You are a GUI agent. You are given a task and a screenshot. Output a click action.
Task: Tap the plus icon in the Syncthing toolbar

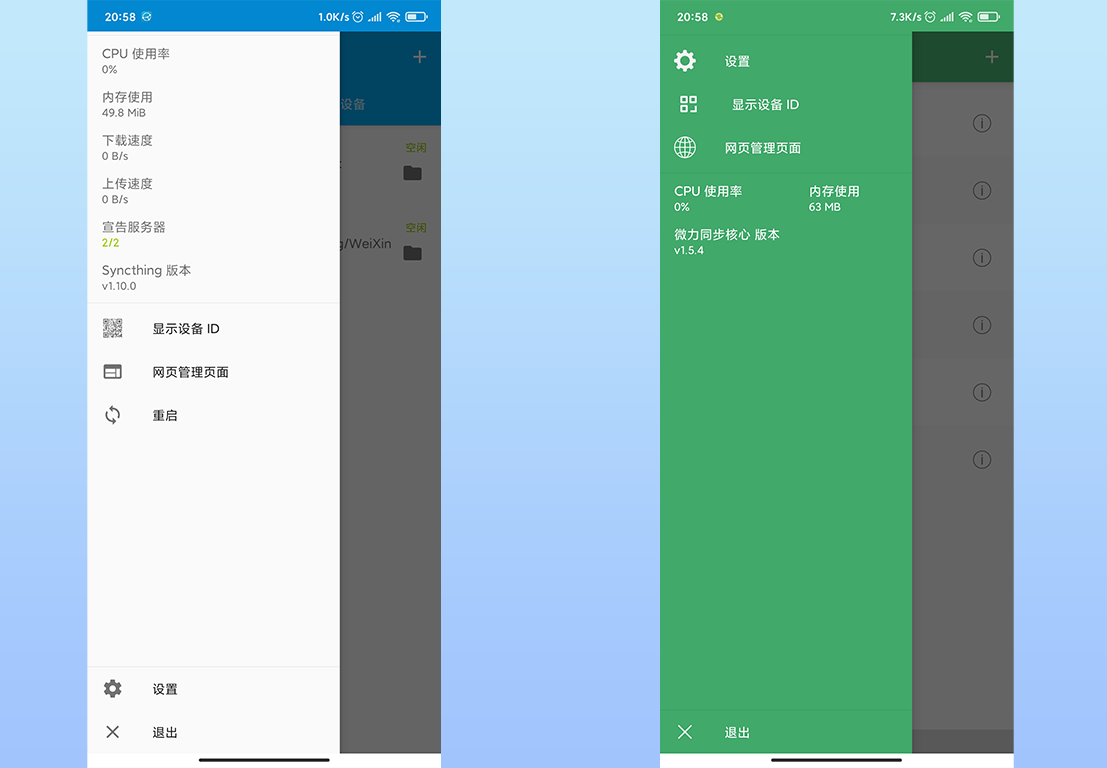point(419,57)
